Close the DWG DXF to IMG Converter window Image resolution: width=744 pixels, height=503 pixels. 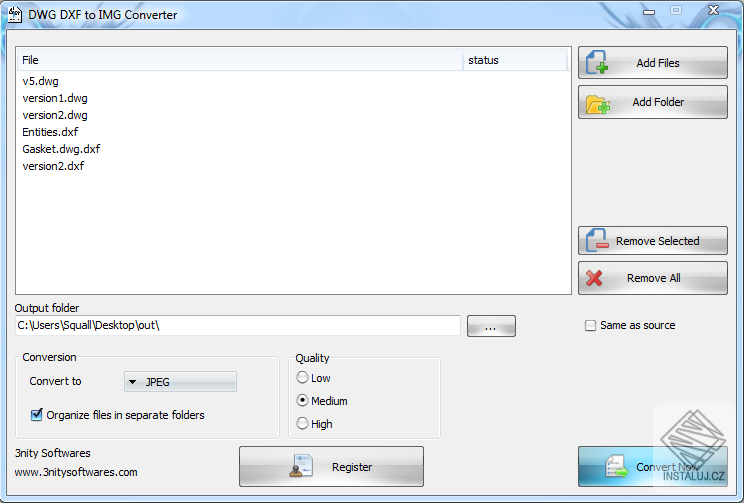click(713, 10)
